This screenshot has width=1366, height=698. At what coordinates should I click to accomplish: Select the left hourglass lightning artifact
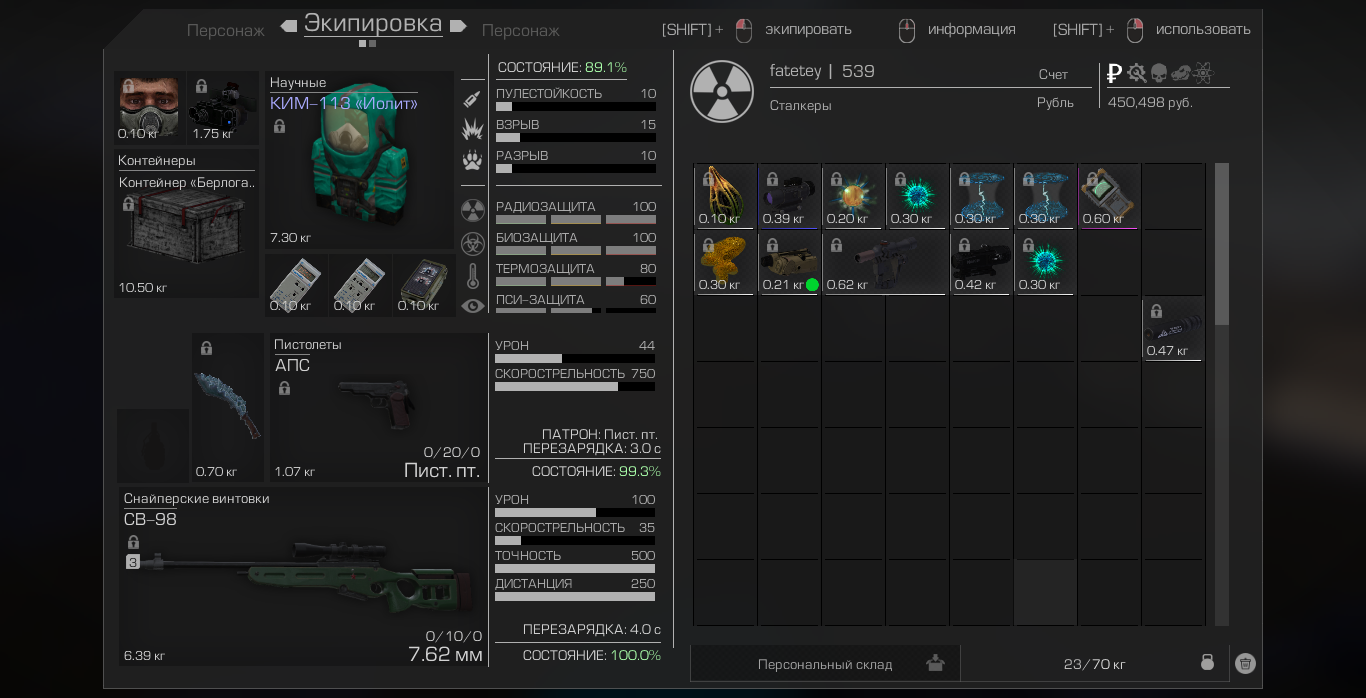click(x=981, y=197)
